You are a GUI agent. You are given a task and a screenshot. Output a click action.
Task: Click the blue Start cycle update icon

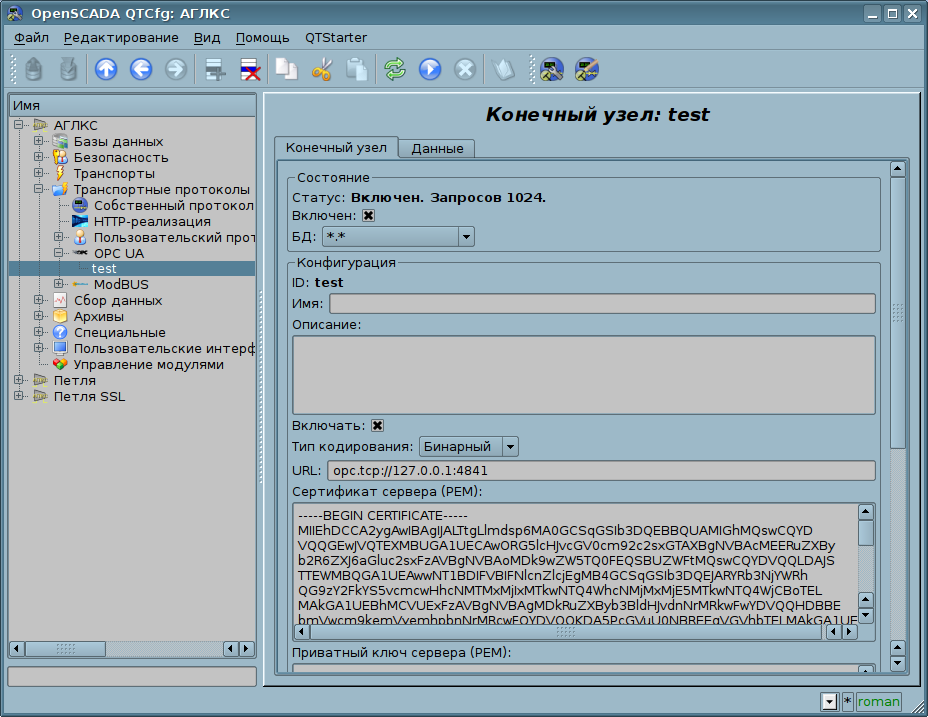(x=430, y=69)
